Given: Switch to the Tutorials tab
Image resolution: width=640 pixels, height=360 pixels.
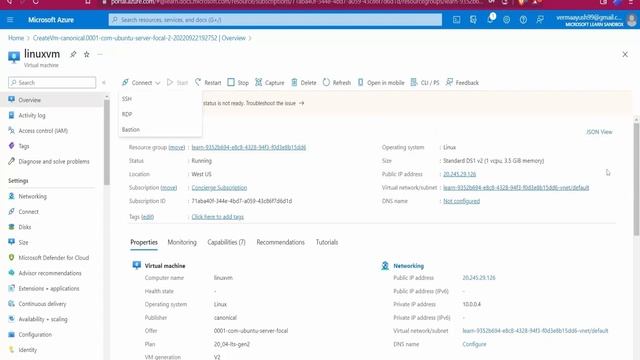Looking at the screenshot, I should (x=327, y=242).
